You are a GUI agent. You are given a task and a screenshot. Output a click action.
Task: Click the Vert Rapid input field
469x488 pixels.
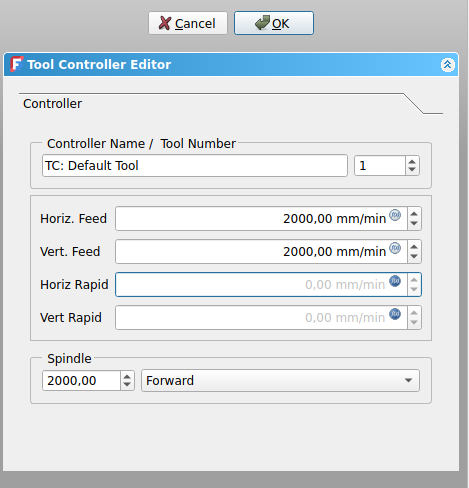261,317
